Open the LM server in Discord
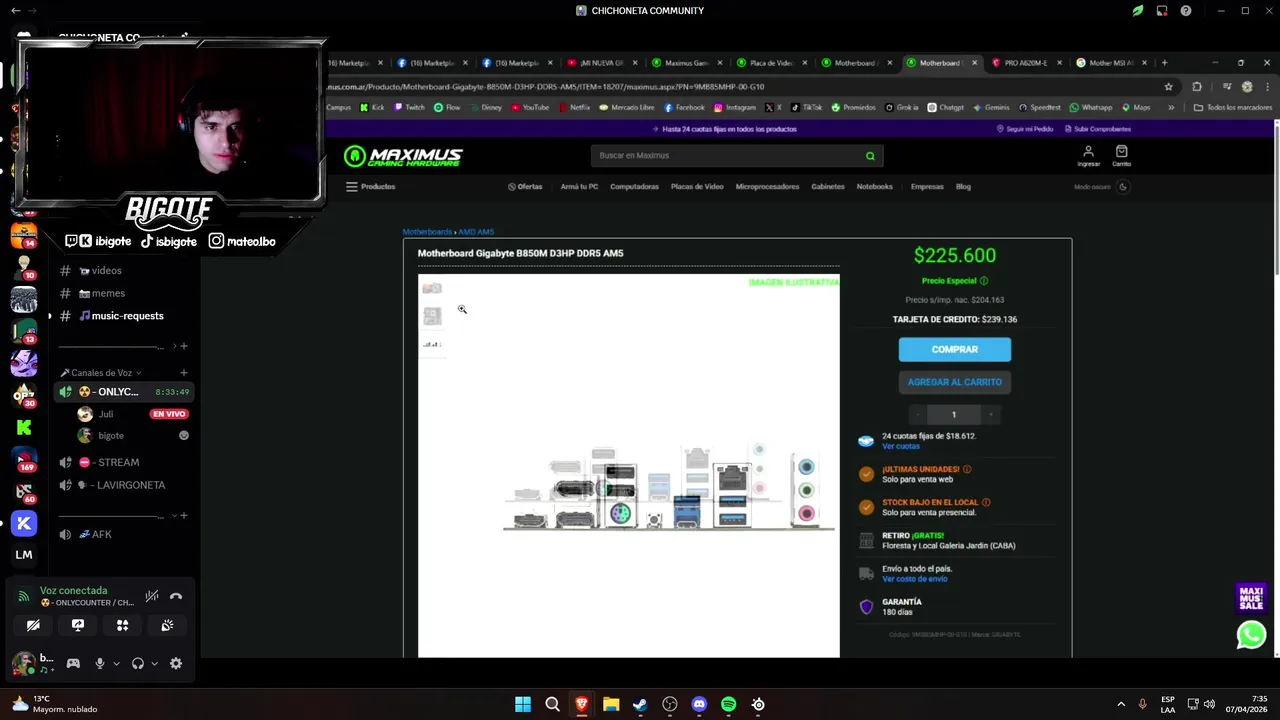 click(24, 555)
